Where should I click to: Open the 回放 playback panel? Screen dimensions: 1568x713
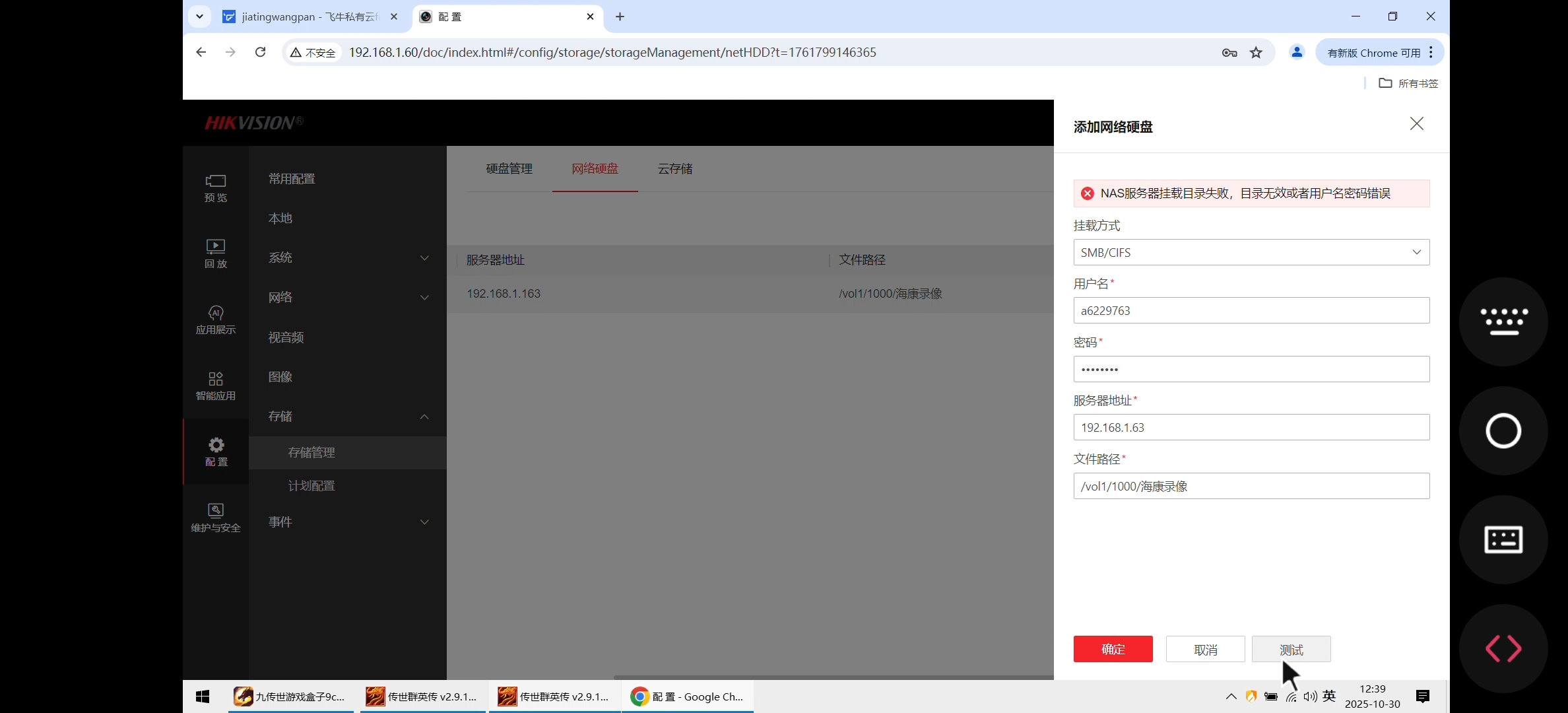215,253
